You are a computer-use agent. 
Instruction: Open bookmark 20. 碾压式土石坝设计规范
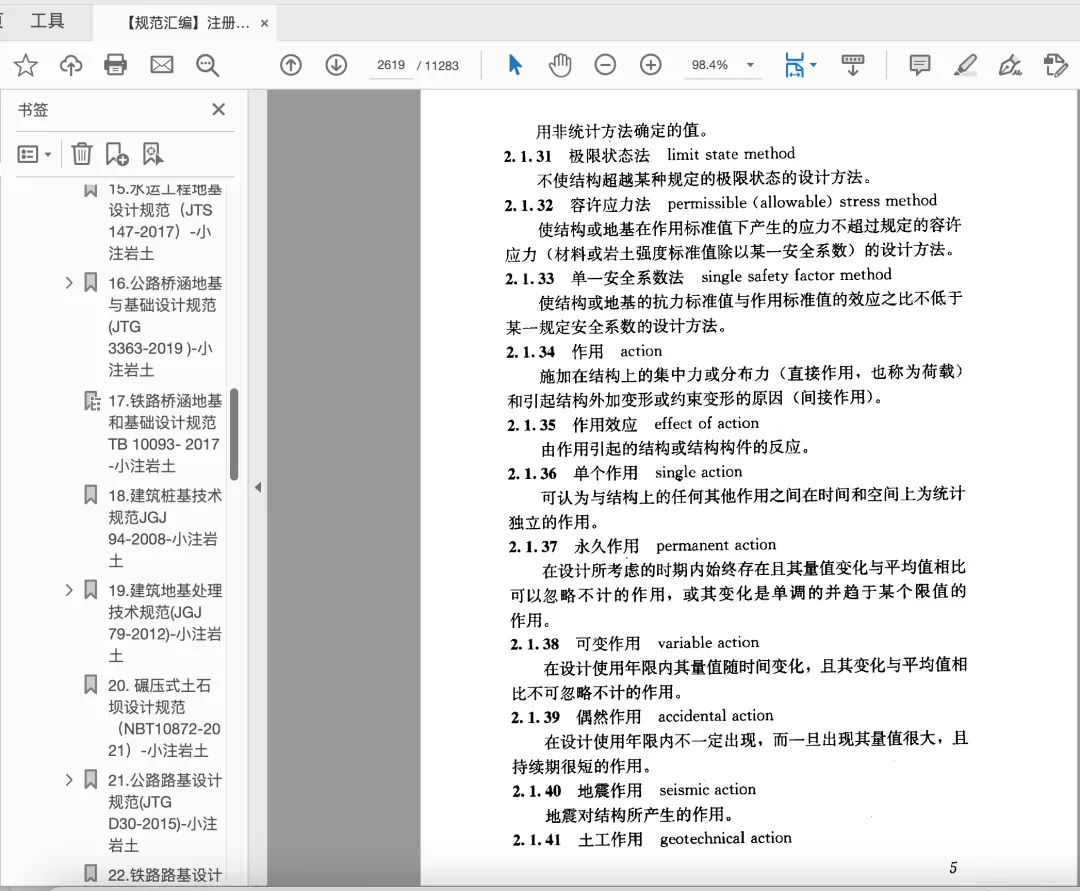coord(165,717)
